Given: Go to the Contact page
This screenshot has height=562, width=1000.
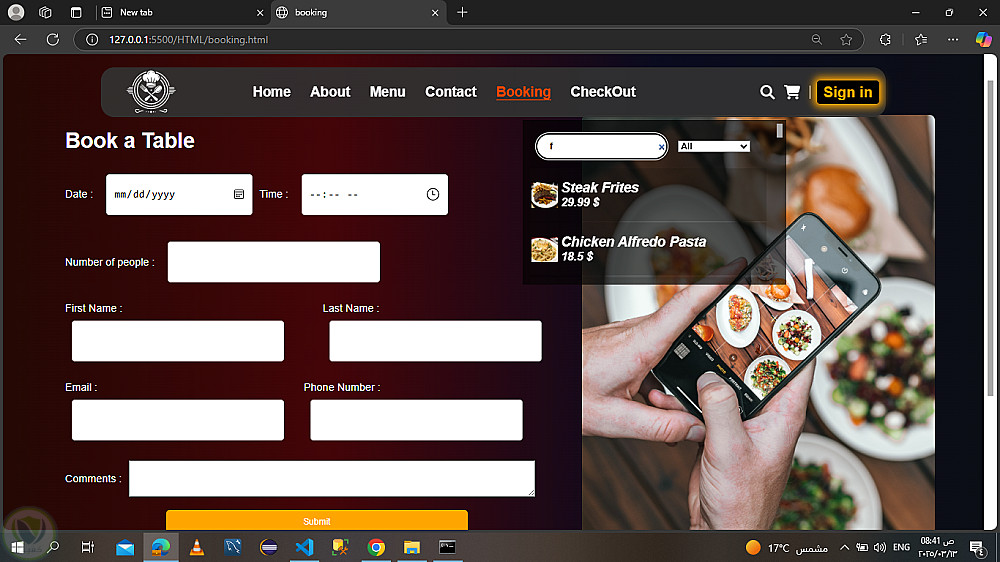Looking at the screenshot, I should (450, 92).
